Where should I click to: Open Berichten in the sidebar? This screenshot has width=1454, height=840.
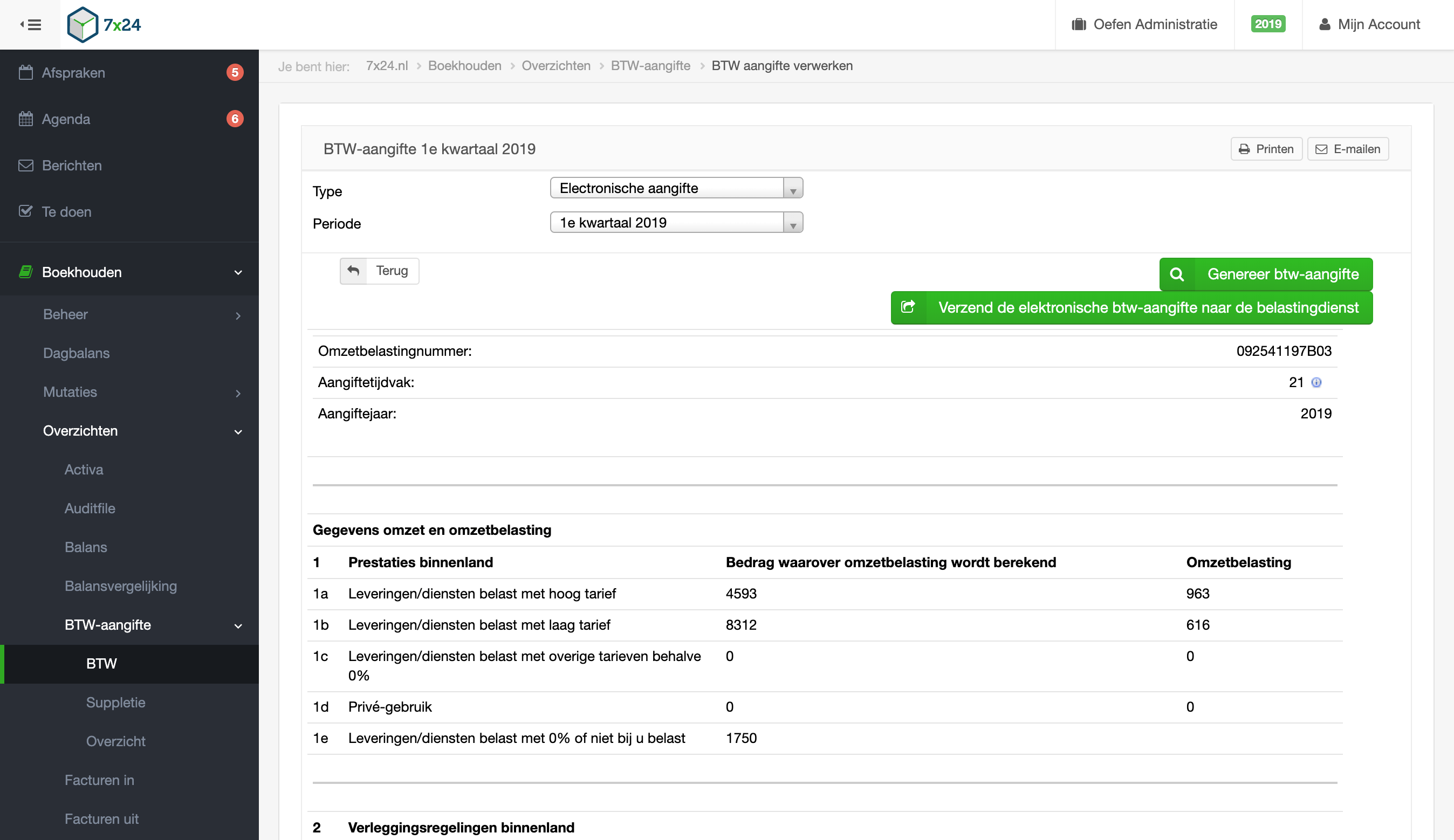[129, 166]
